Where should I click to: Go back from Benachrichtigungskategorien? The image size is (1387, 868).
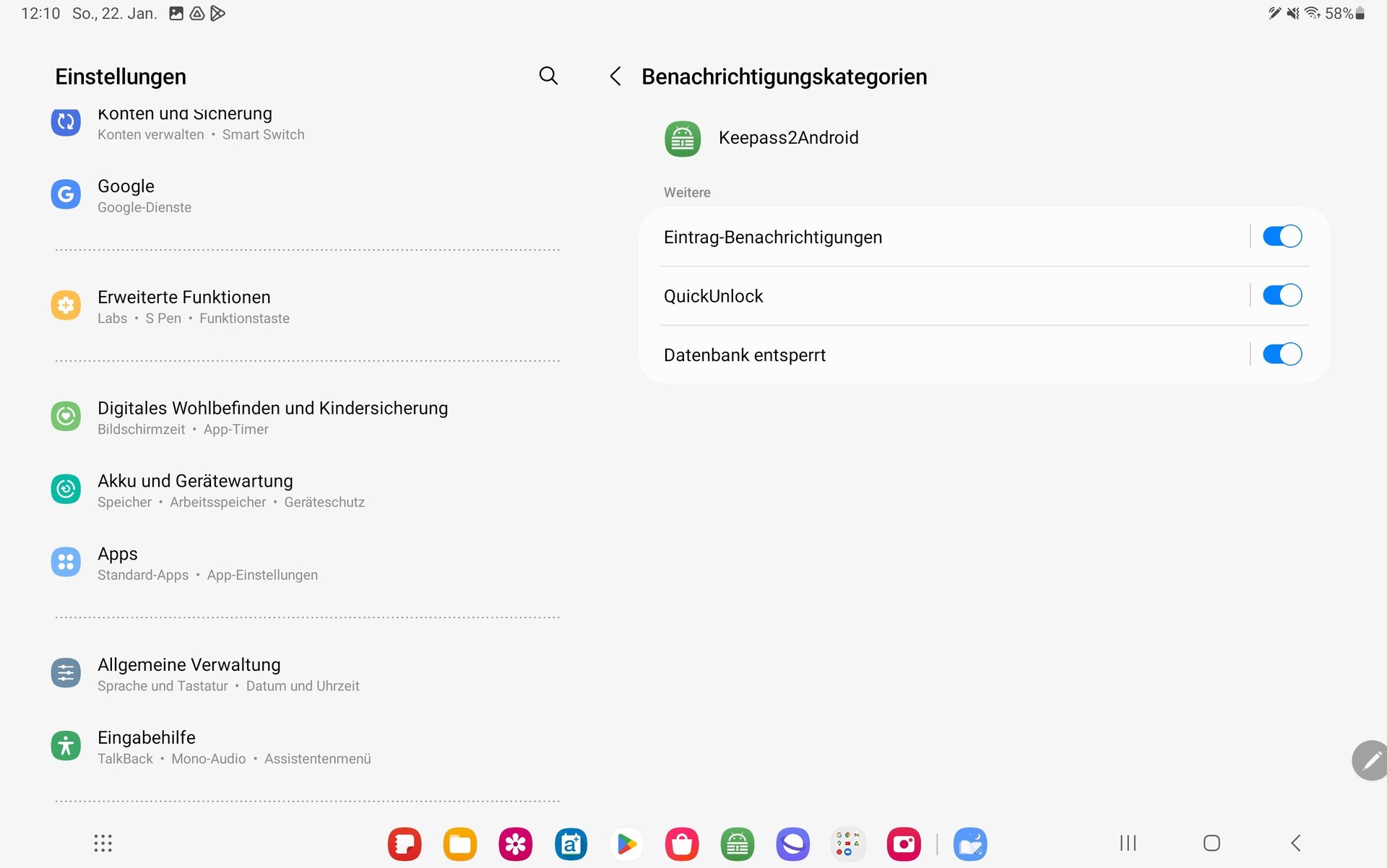pos(615,77)
